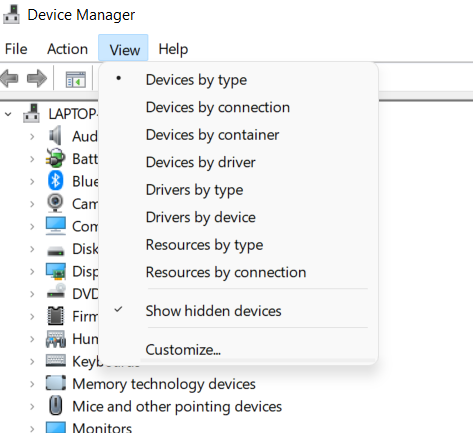Click the show/hide console tree toolbar icon
This screenshot has width=473, height=433.
coord(76,79)
